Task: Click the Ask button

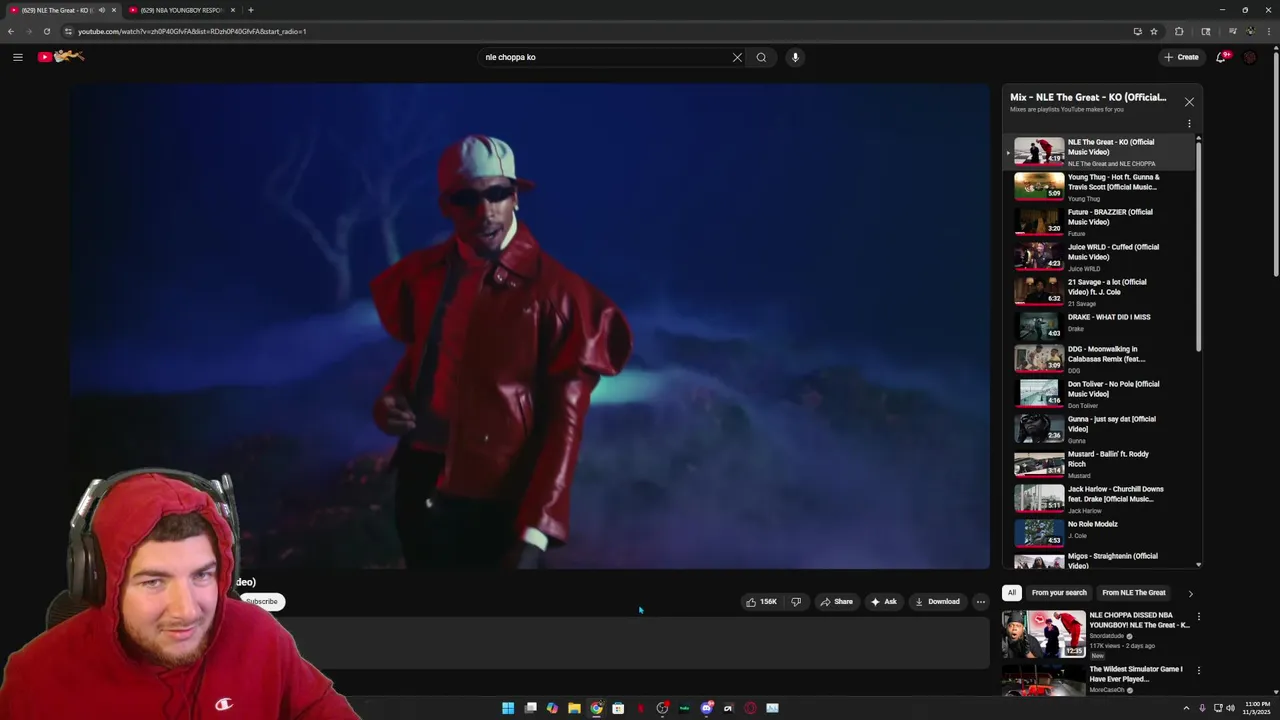Action: [x=884, y=602]
